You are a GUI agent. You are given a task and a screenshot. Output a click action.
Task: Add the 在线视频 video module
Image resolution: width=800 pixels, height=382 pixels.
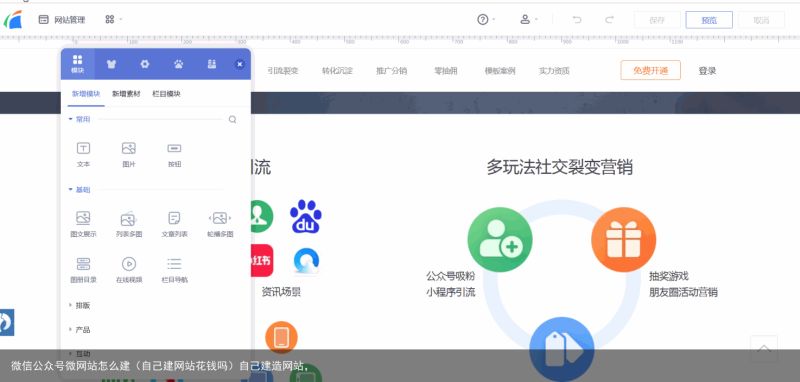coord(129,270)
